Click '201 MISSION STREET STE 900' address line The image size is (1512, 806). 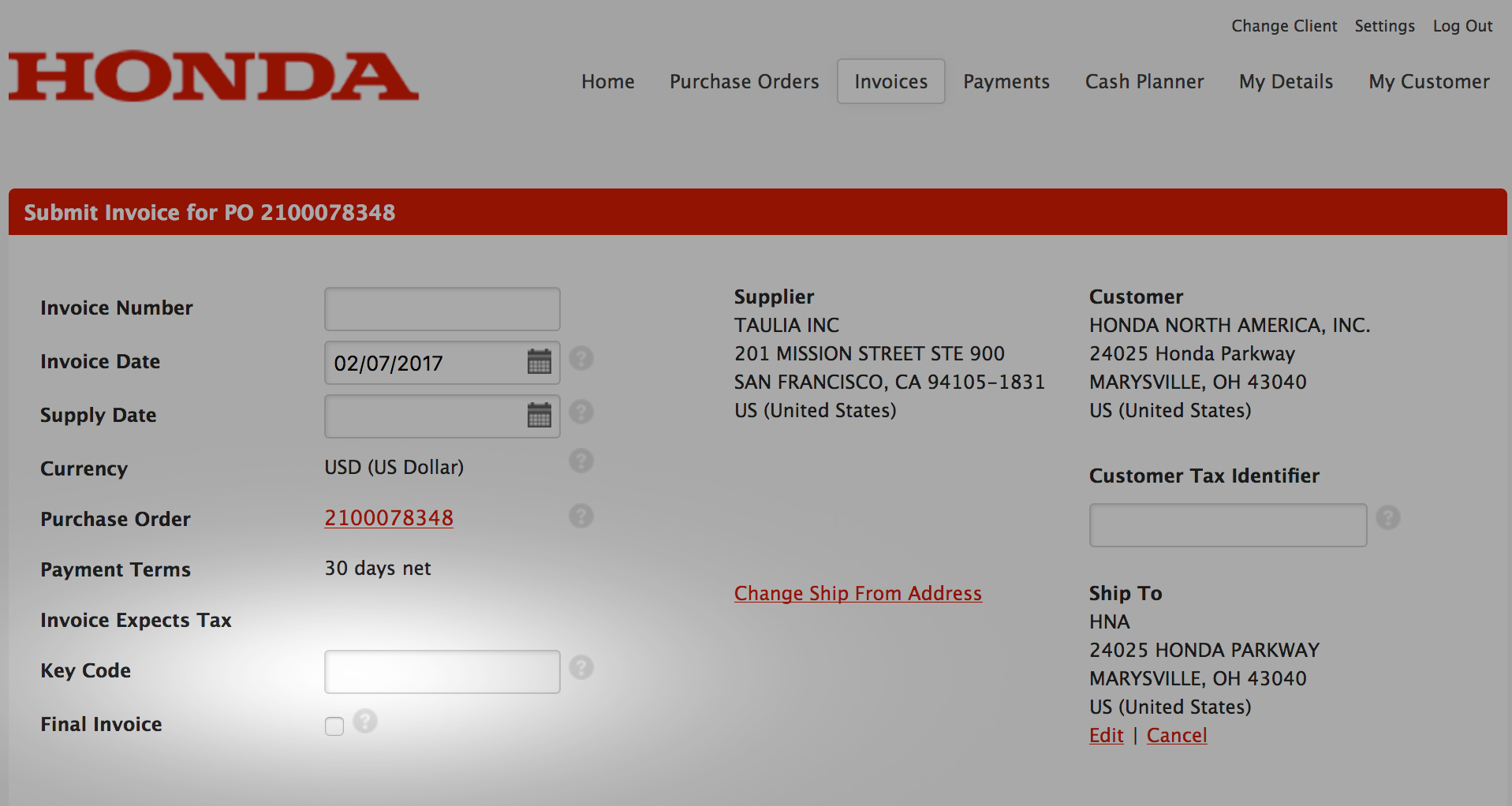point(869,353)
